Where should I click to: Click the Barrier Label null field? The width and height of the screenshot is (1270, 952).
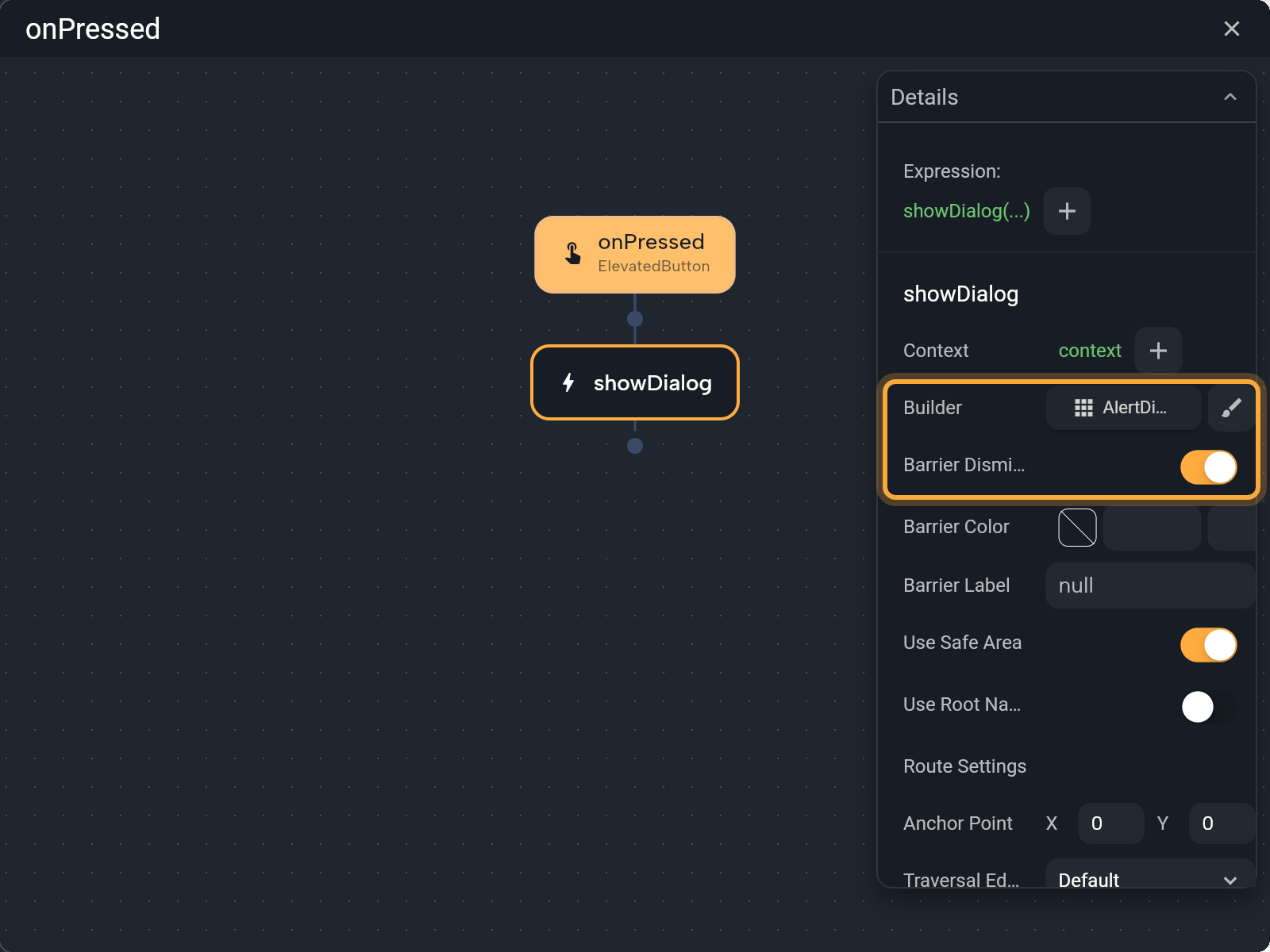1150,585
